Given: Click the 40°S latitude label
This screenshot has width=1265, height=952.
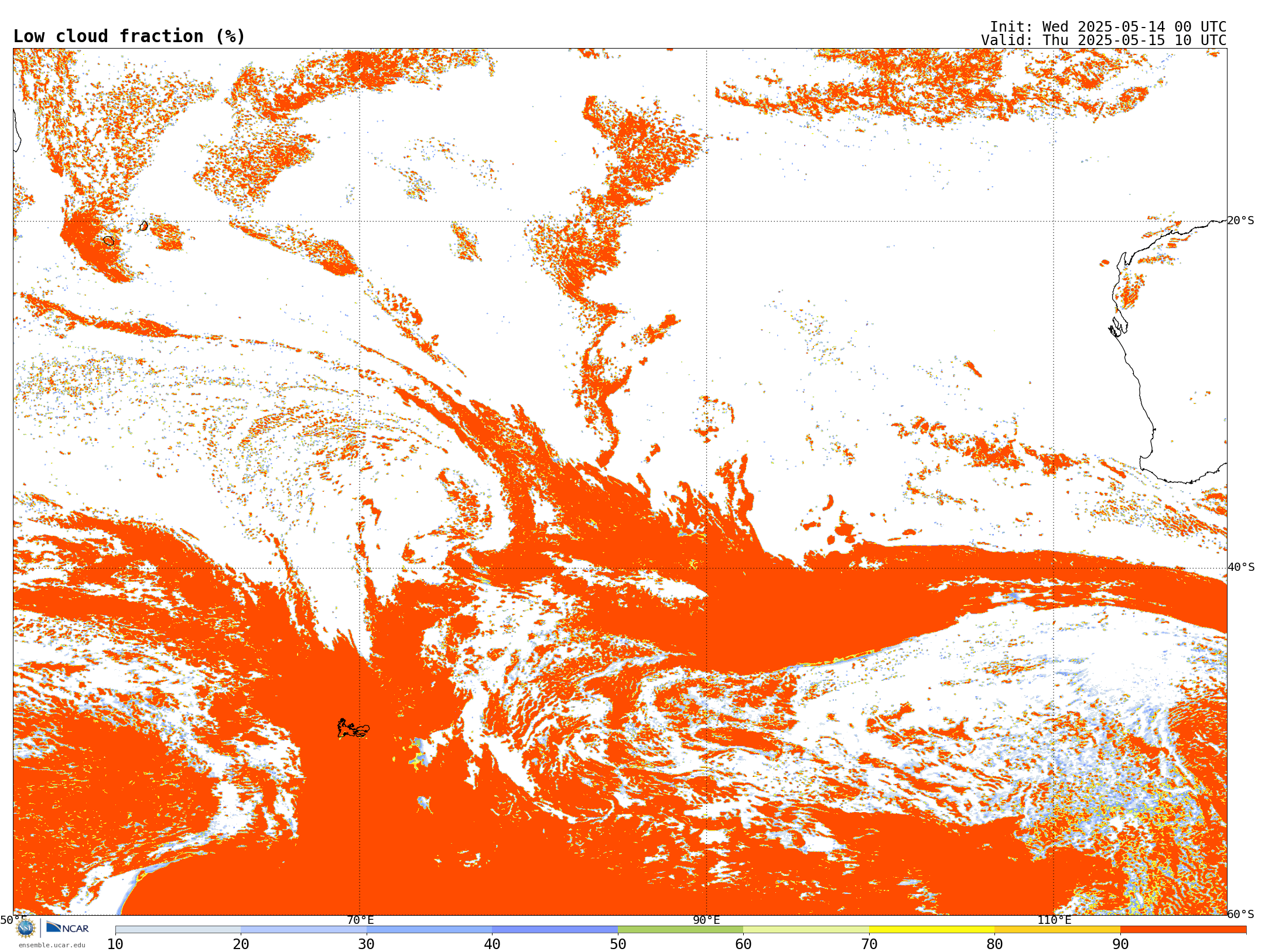Looking at the screenshot, I should [x=1241, y=567].
